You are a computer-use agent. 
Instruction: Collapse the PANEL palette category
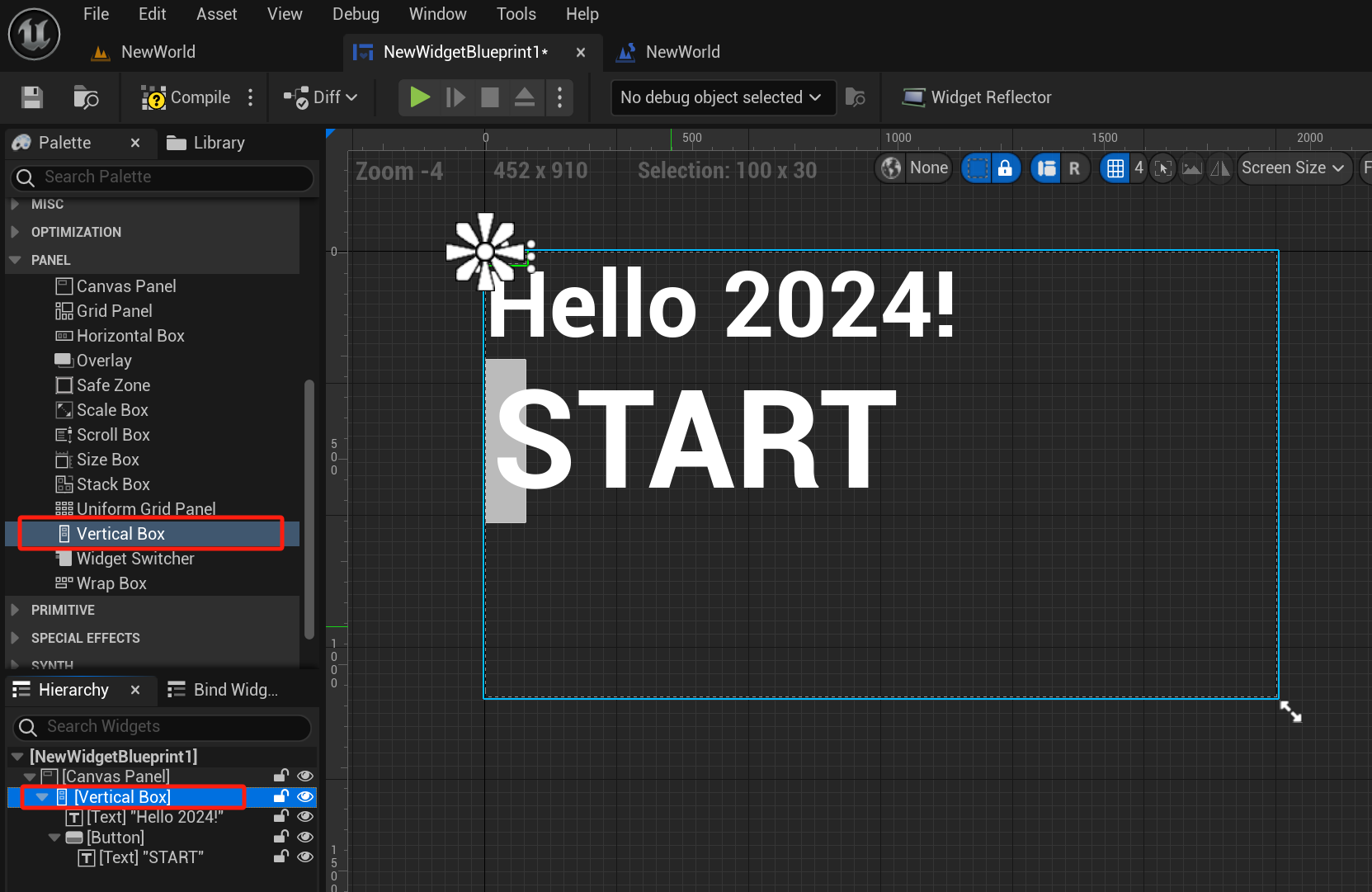(x=16, y=260)
